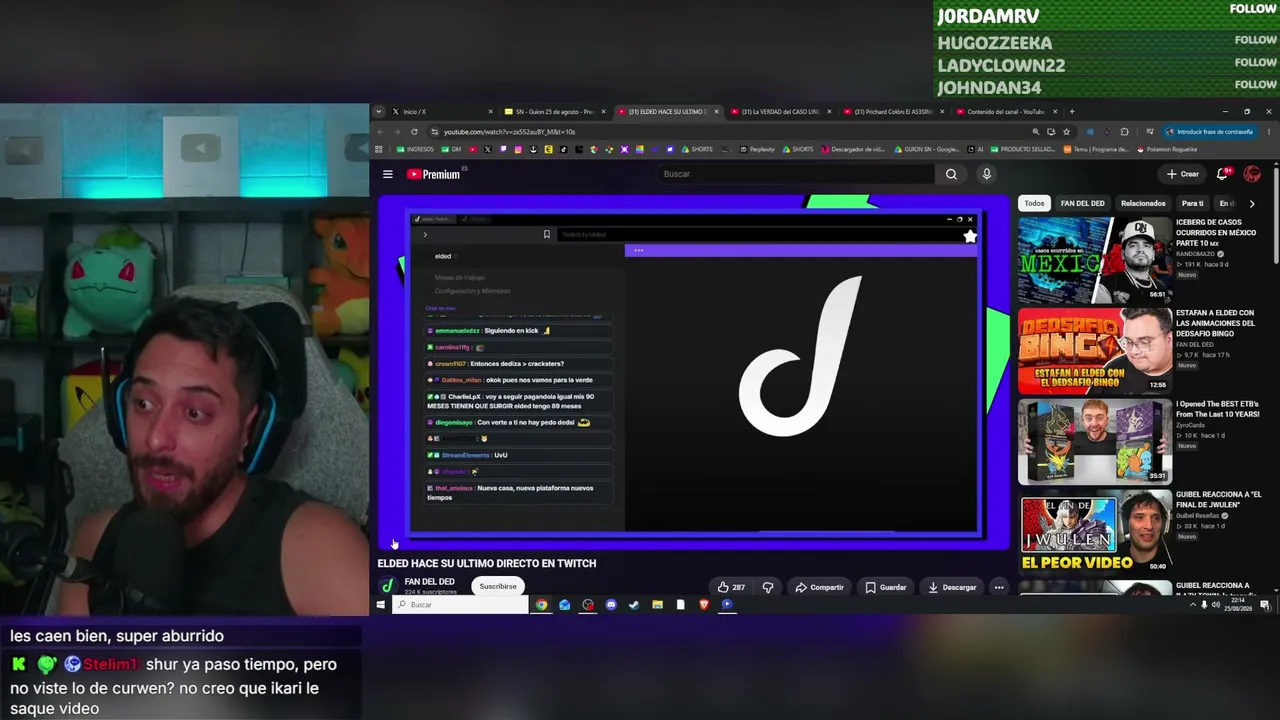Go back in the Chrome browser
Screen dimensions: 1280x720
tap(380, 131)
